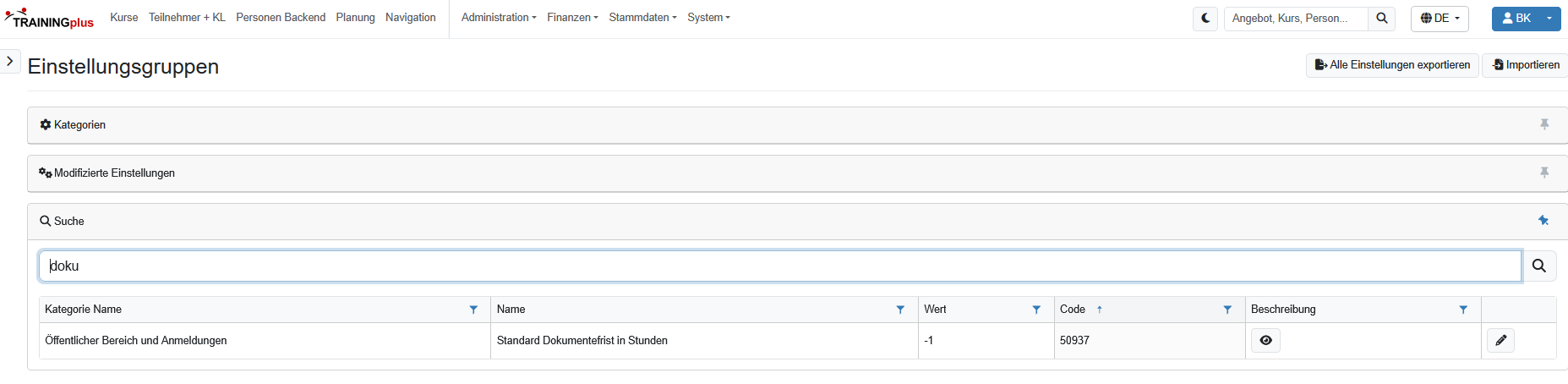The height and width of the screenshot is (384, 1568).
Task: Filter the Wert column
Action: 1036,310
